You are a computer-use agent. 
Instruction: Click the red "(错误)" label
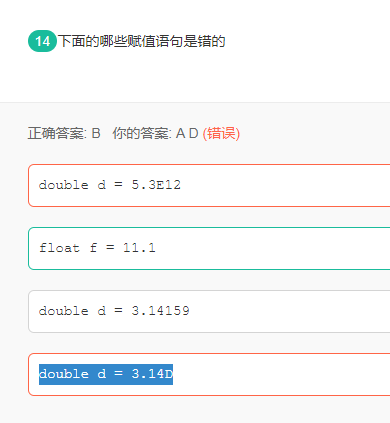(x=221, y=133)
